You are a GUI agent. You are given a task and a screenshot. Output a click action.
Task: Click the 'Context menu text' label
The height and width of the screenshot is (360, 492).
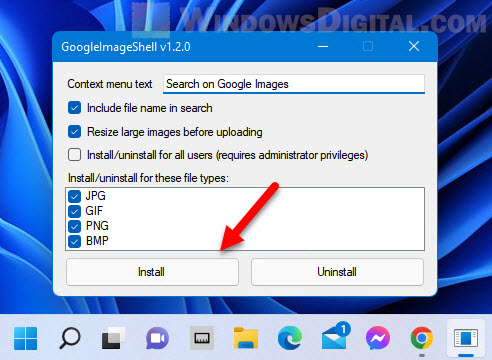[110, 84]
